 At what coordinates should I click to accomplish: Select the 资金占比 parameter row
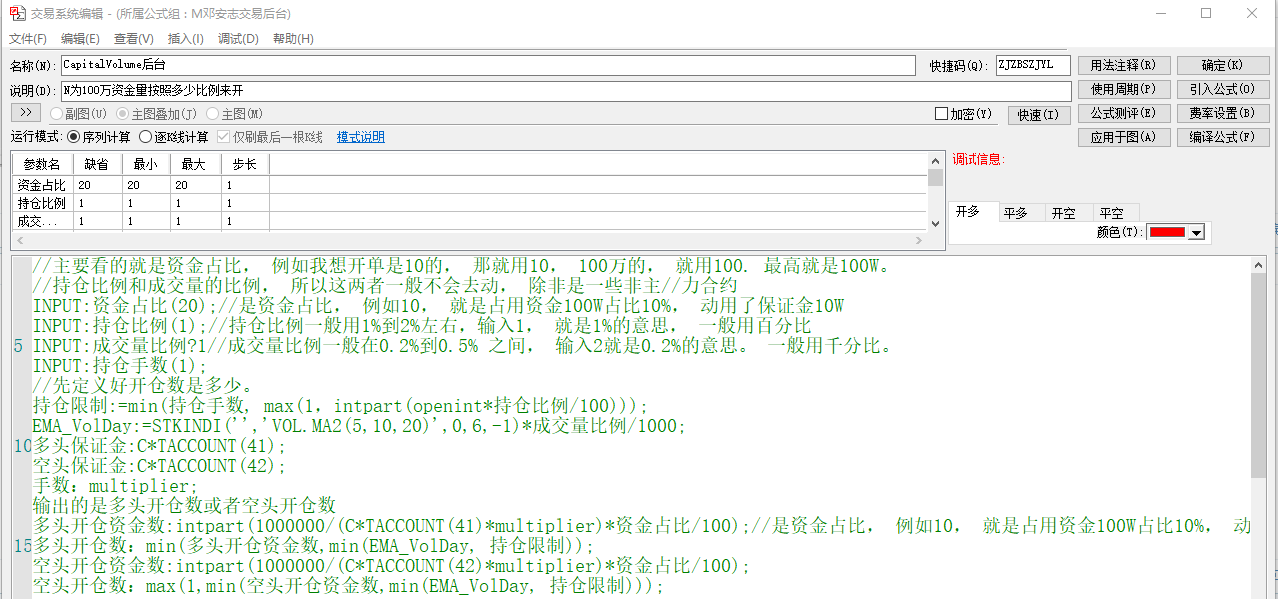click(470, 185)
